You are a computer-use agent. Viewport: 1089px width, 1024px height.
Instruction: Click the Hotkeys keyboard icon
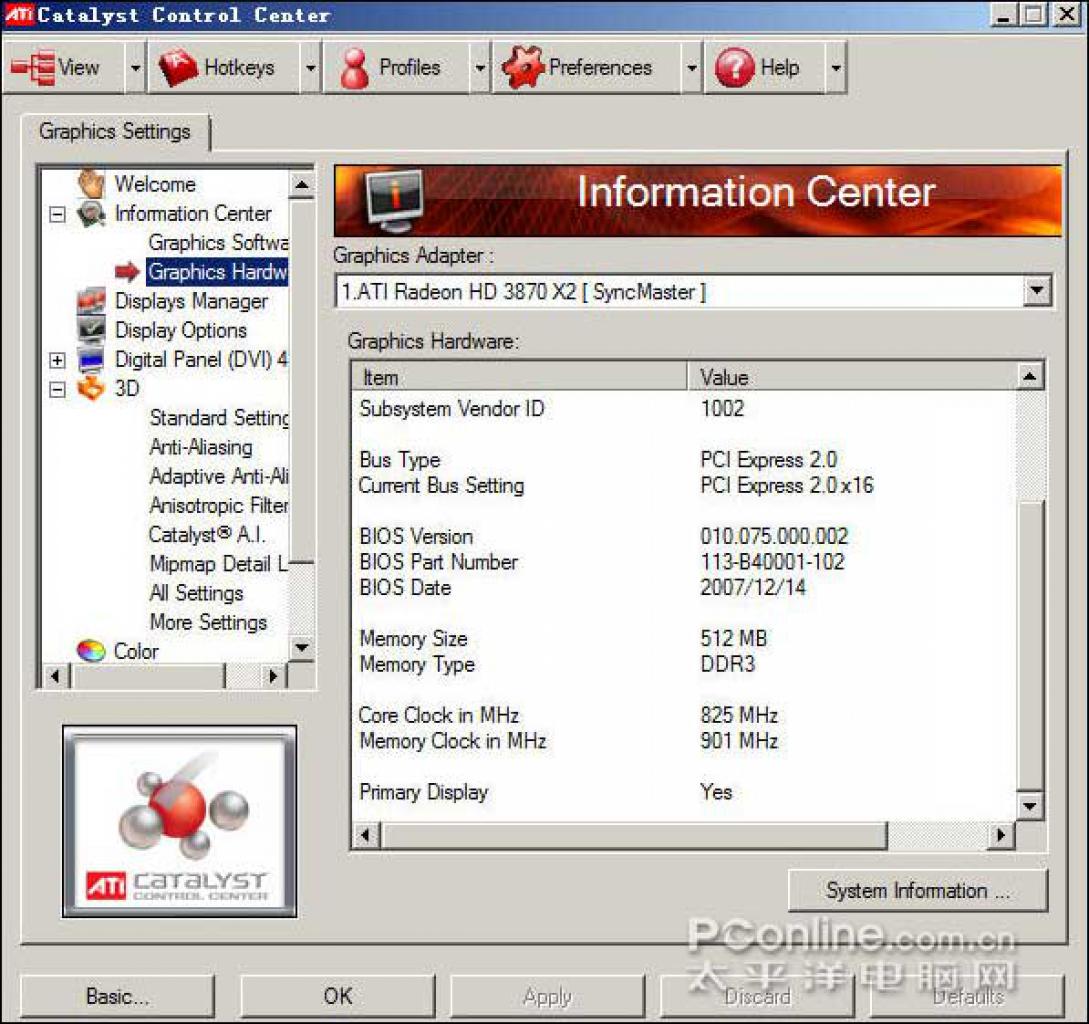click(178, 67)
